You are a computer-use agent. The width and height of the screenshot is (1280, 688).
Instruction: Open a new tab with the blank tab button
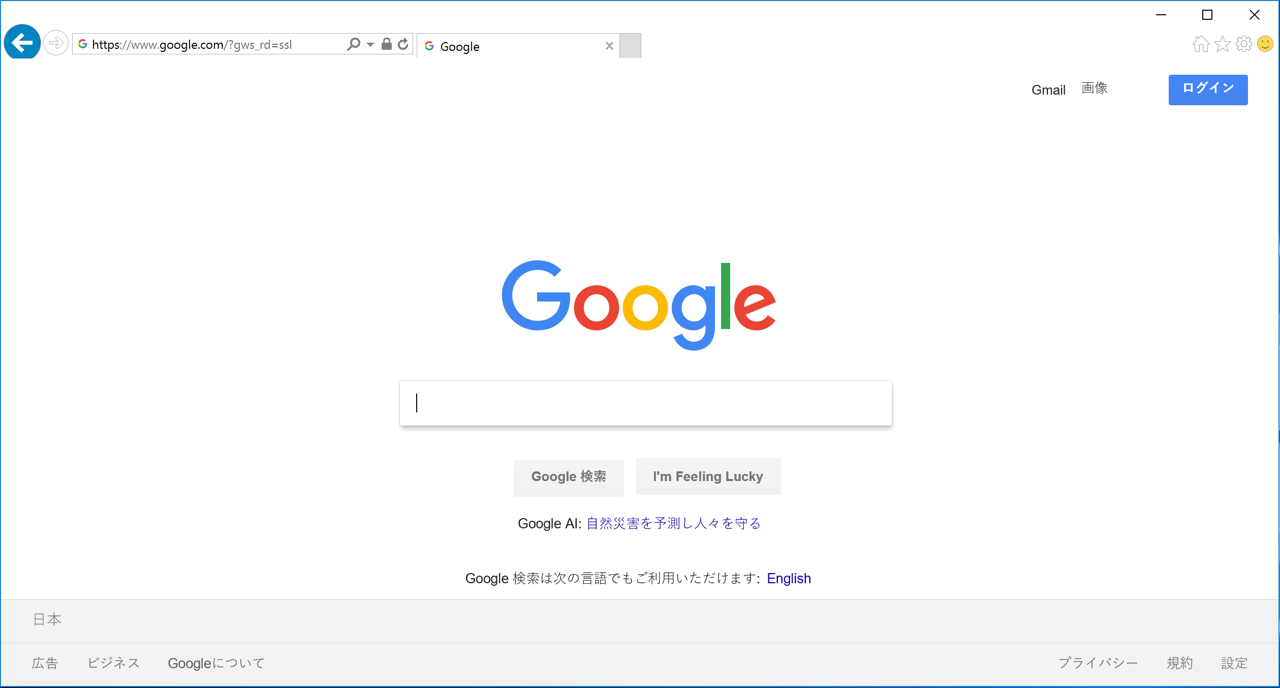pos(630,45)
